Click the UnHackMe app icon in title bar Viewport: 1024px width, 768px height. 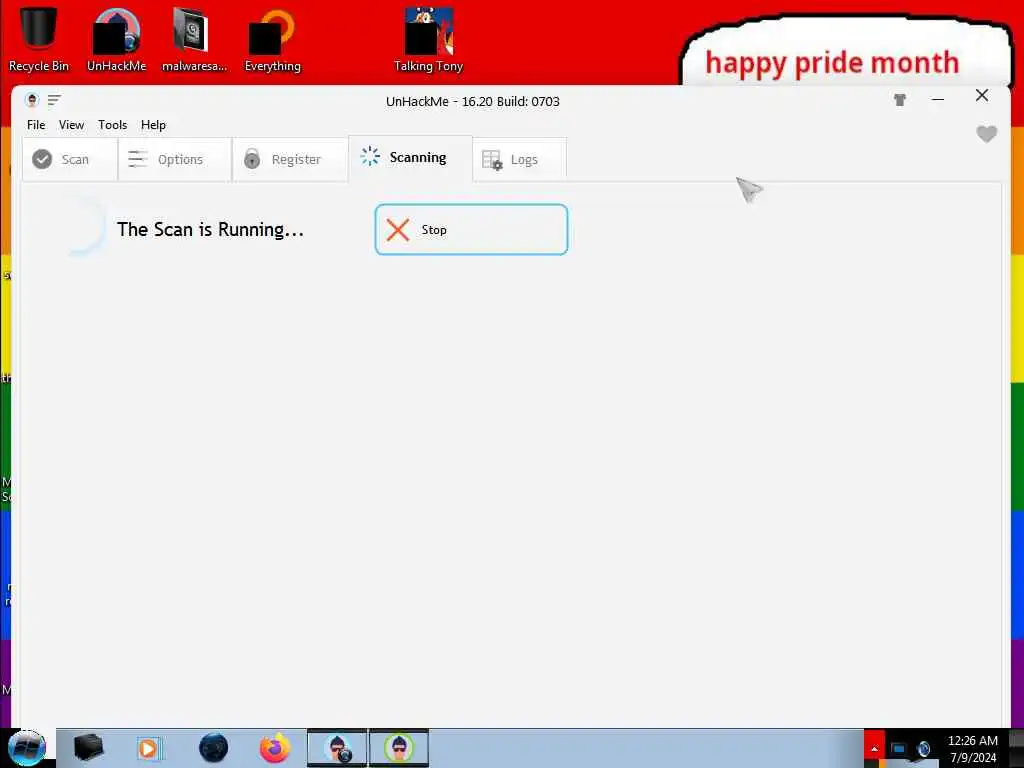click(x=32, y=100)
